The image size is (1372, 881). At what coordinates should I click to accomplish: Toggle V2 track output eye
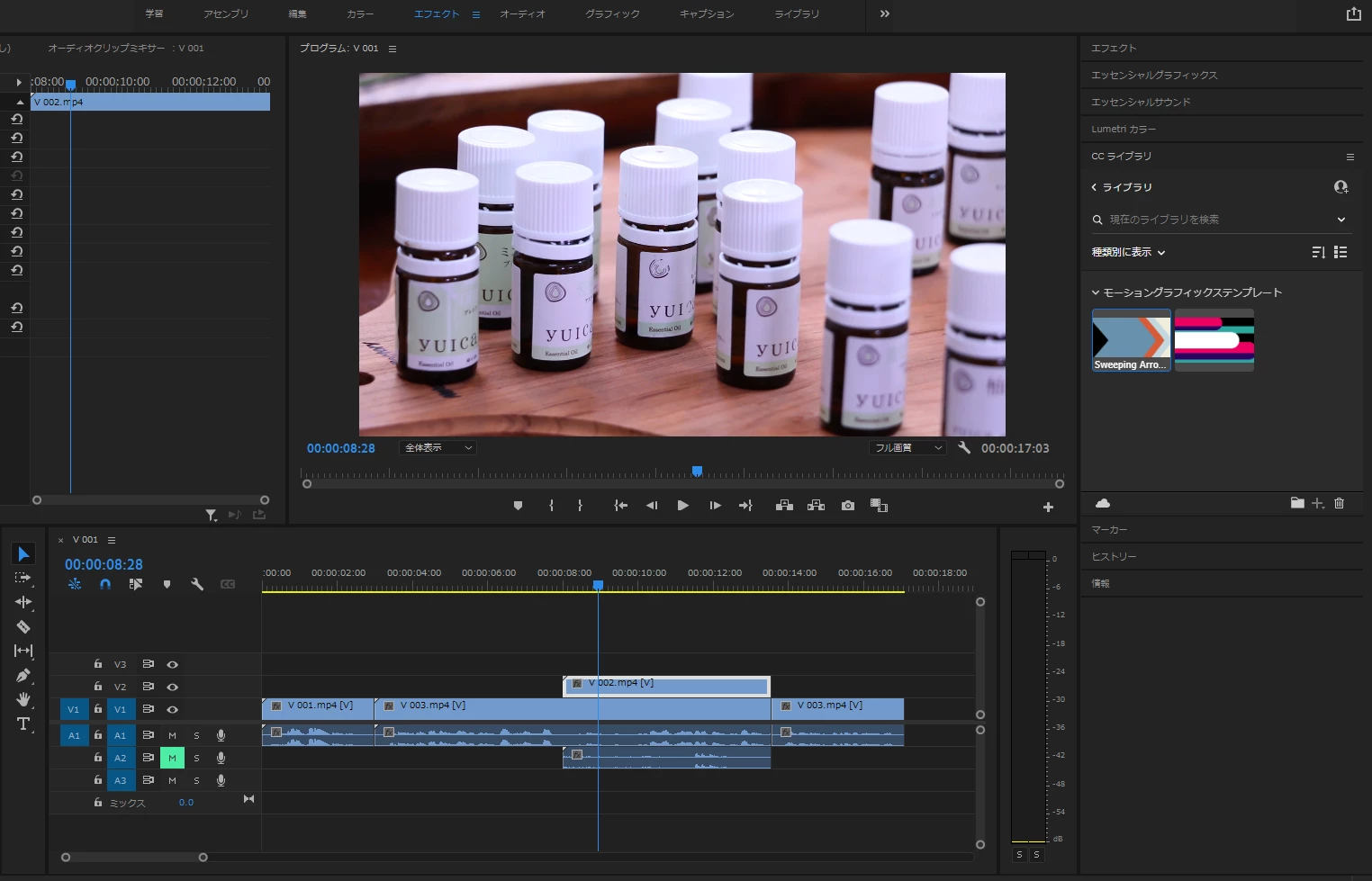[x=172, y=687]
